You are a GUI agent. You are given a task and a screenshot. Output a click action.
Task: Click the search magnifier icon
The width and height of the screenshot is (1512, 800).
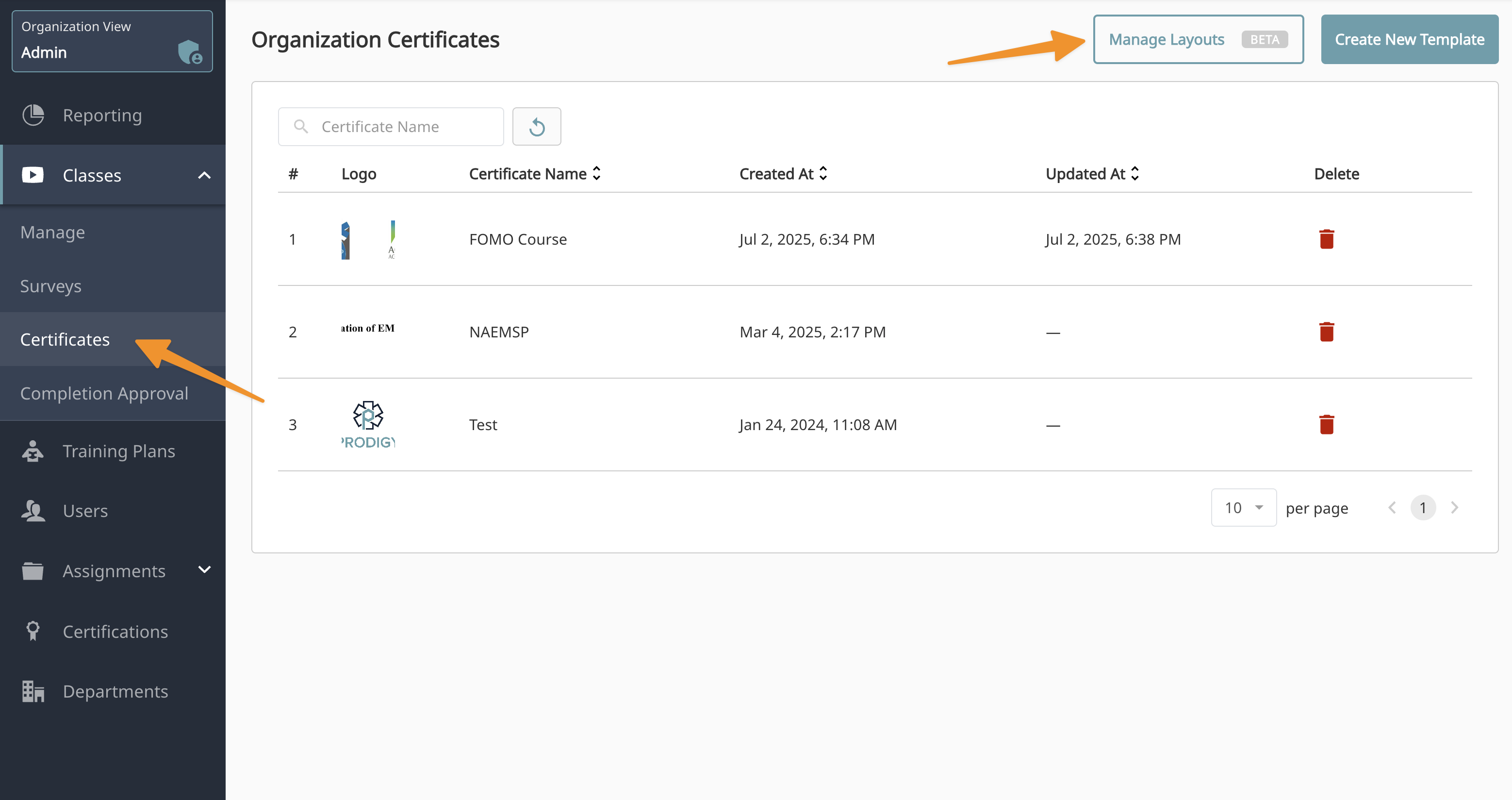(x=301, y=126)
